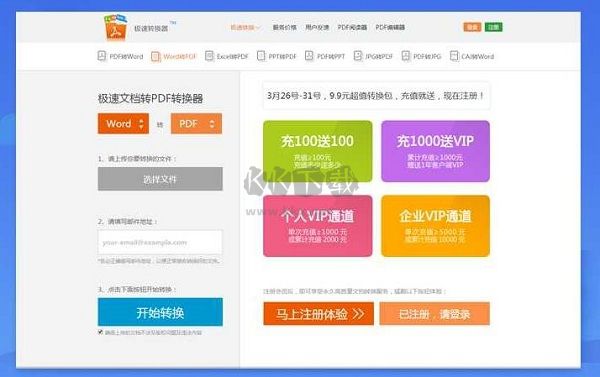Open the 用户反馈 menu item
This screenshot has width=600, height=377.
(317, 28)
